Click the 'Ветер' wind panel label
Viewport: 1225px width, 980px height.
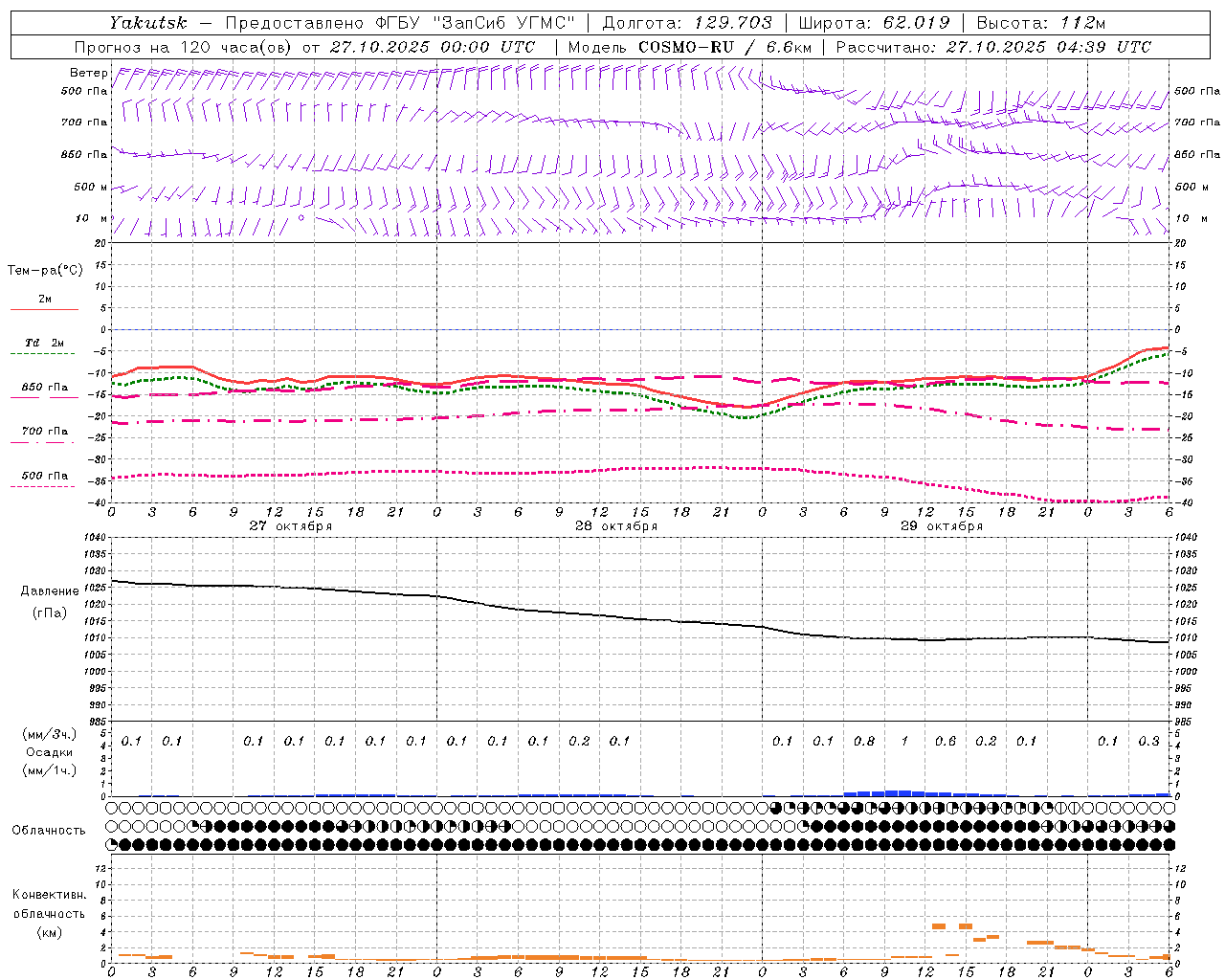(88, 73)
